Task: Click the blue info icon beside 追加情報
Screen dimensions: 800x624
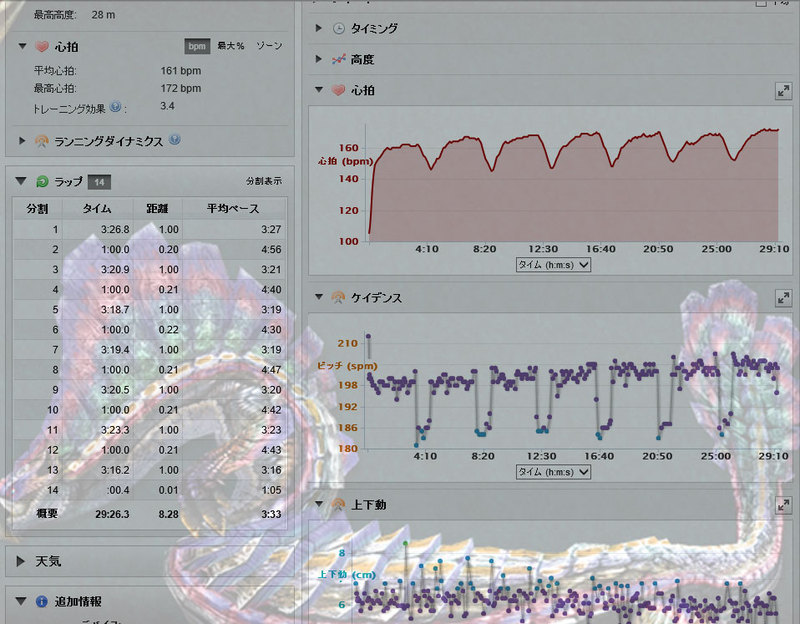Action: pos(42,602)
